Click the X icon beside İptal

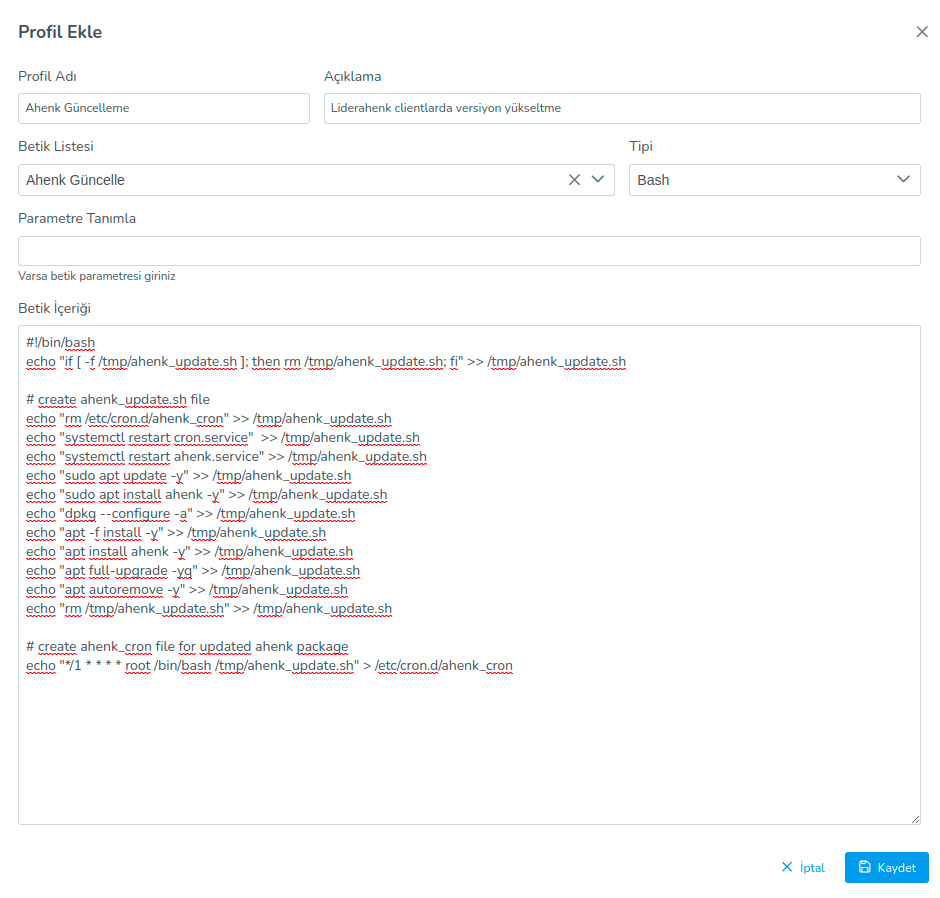(x=787, y=868)
